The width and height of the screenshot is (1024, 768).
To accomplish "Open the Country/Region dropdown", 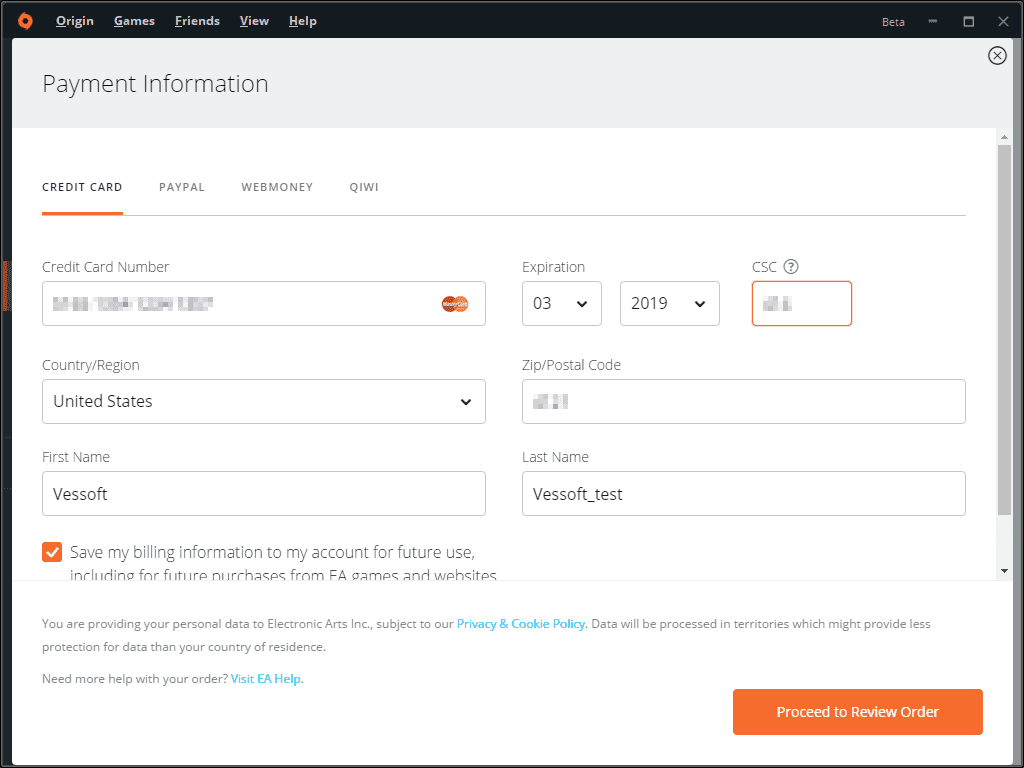I will [264, 402].
